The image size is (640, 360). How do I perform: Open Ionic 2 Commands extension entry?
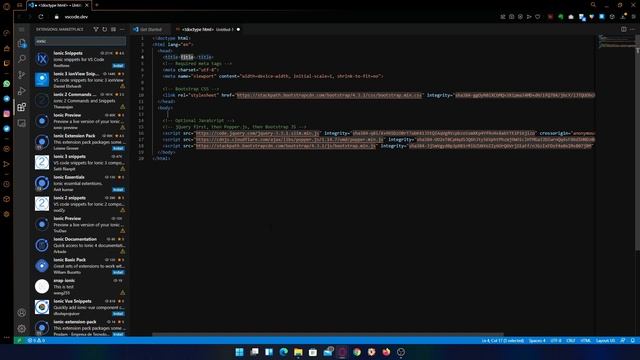point(80,100)
